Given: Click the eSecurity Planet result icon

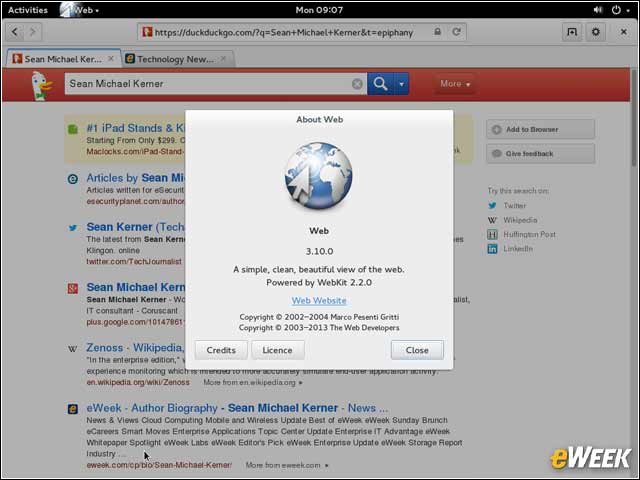Looking at the screenshot, I should pyautogui.click(x=73, y=179).
